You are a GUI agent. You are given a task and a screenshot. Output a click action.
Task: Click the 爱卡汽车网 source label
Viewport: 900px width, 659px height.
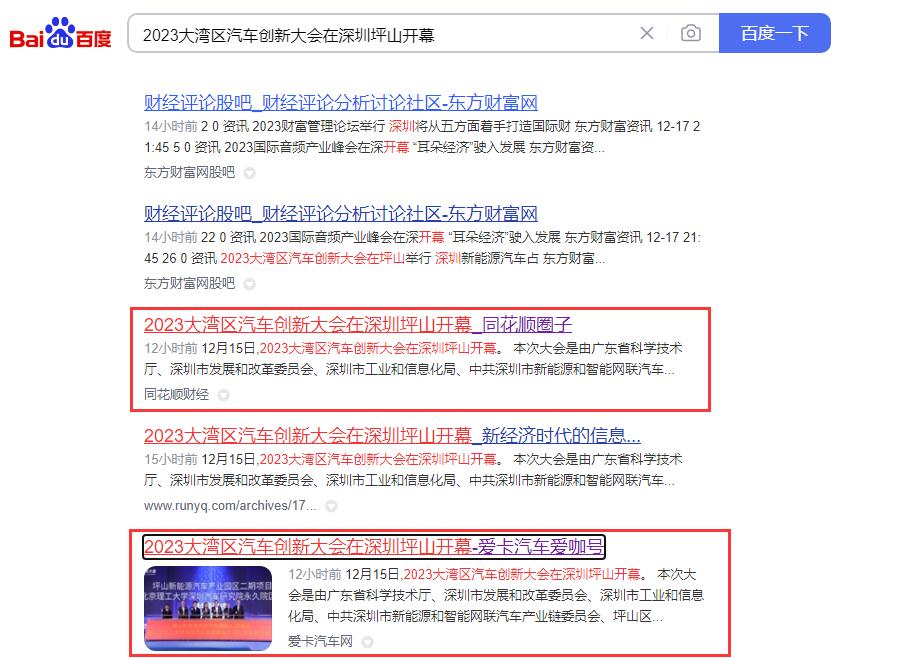pos(320,640)
